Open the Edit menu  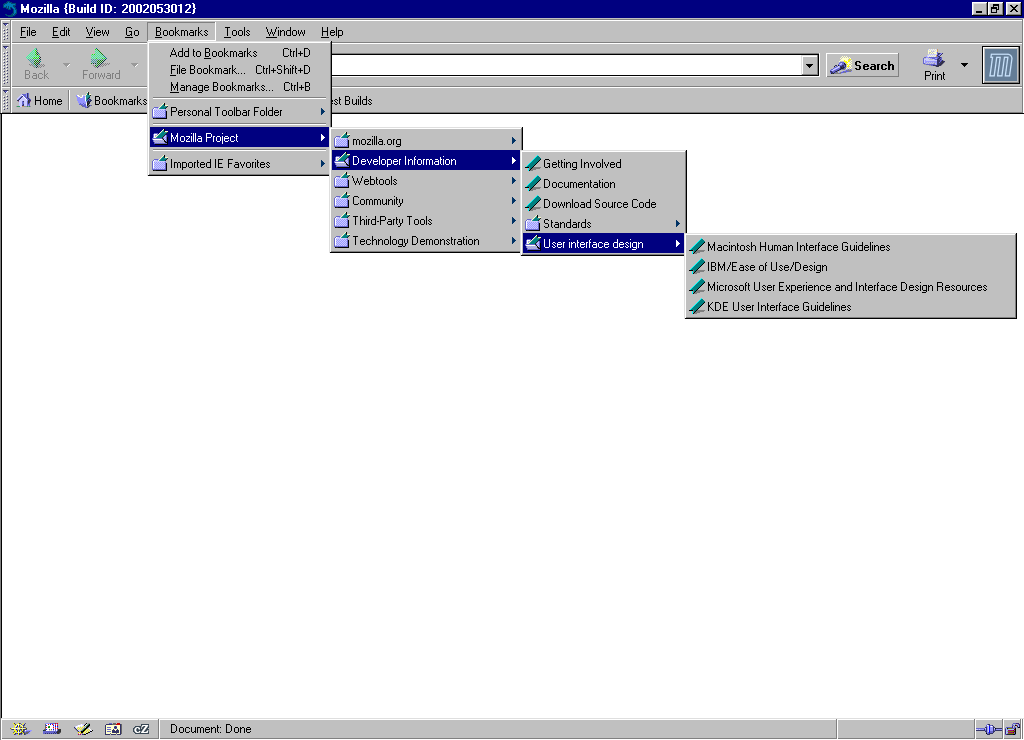[61, 31]
